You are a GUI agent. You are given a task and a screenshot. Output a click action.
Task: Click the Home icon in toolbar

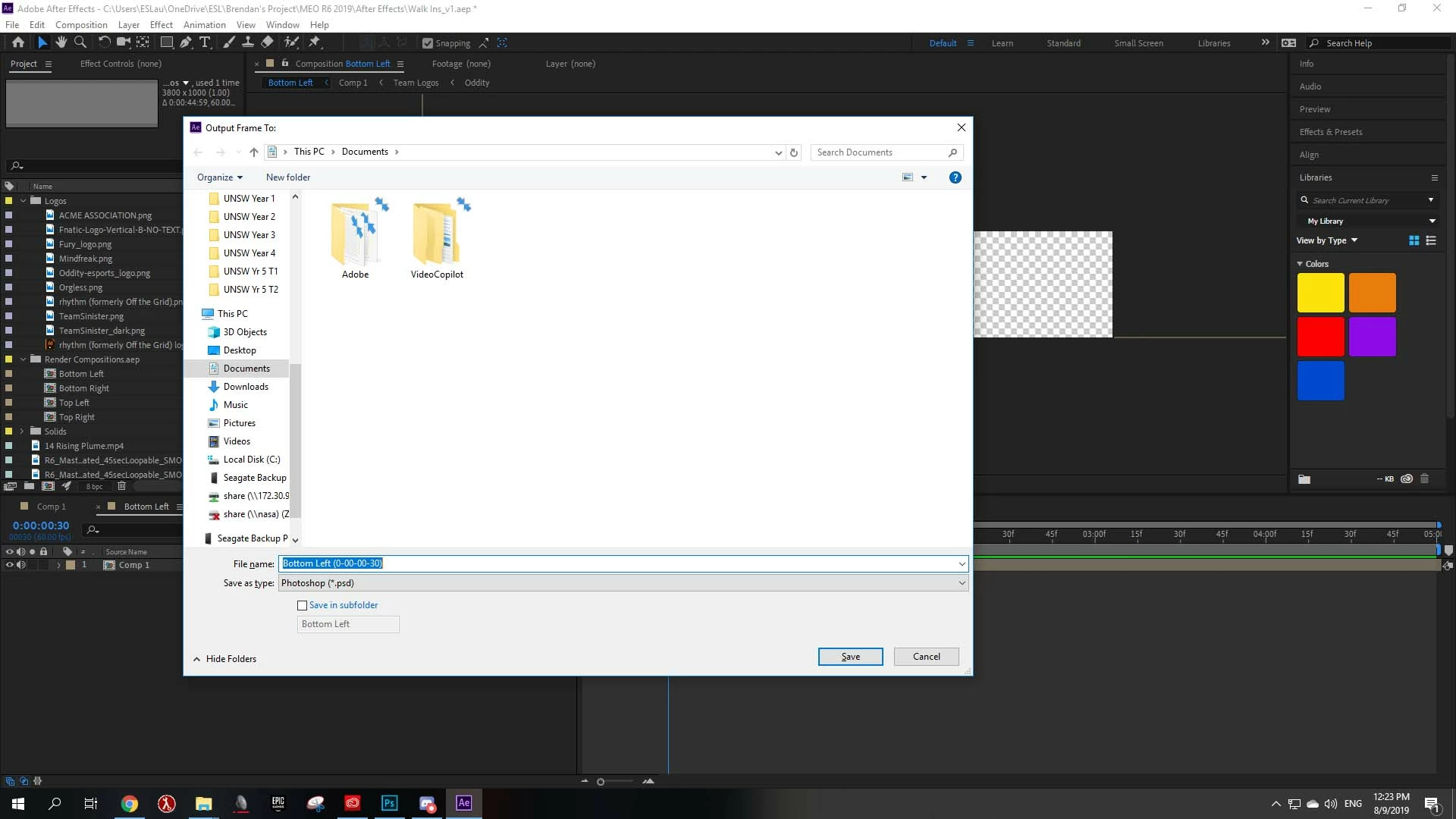18,42
